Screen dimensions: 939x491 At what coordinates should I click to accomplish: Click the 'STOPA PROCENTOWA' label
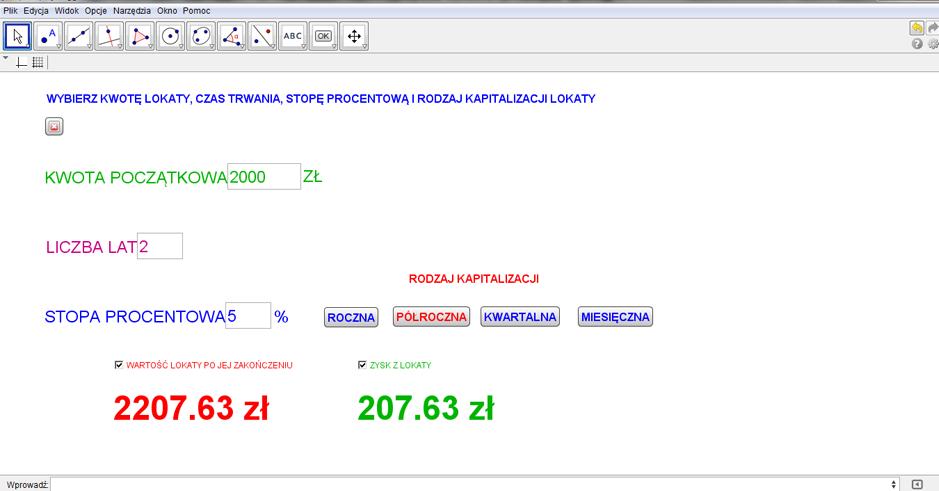135,317
